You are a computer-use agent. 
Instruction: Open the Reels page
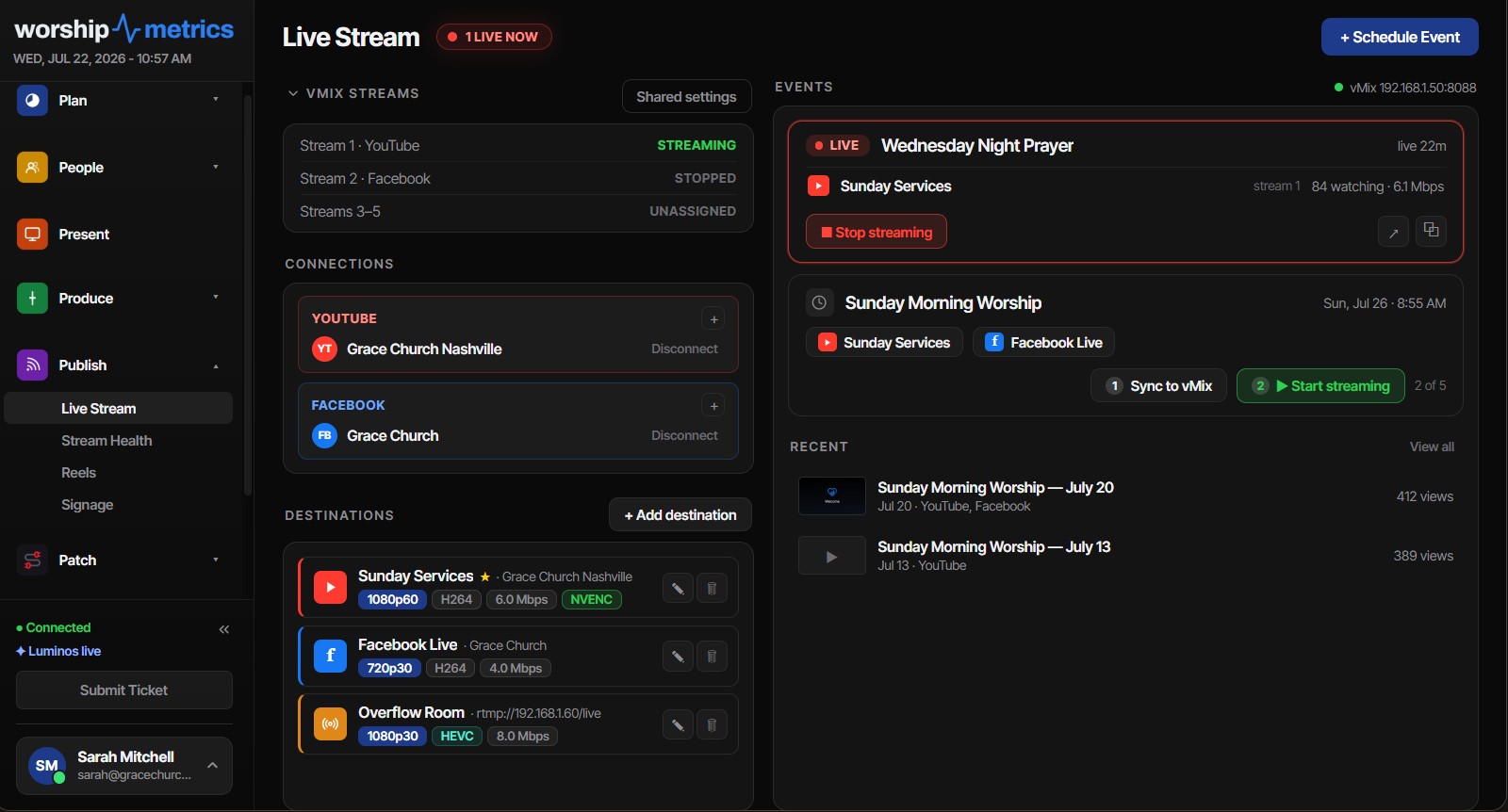79,472
